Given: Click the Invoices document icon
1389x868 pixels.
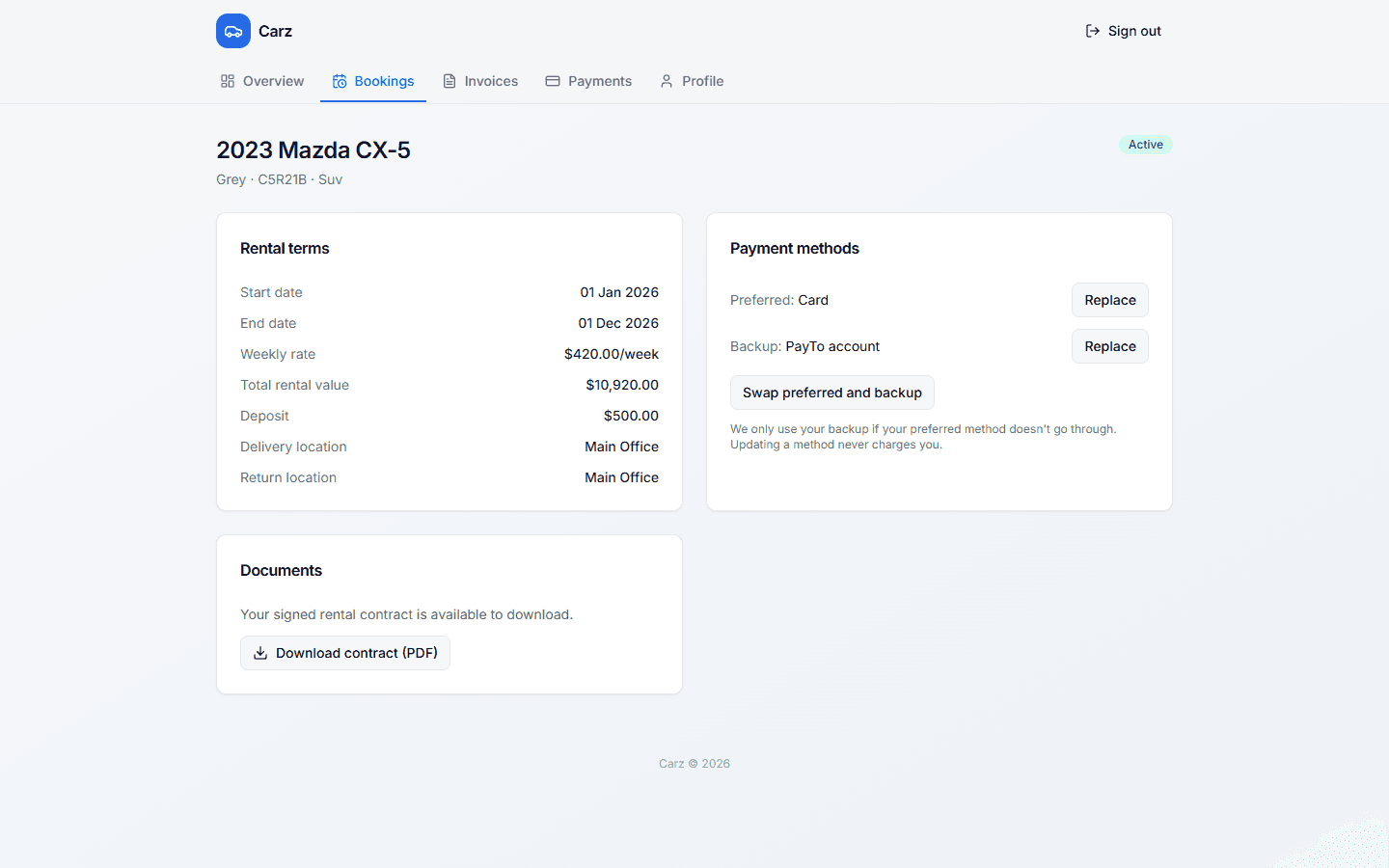Looking at the screenshot, I should point(449,81).
